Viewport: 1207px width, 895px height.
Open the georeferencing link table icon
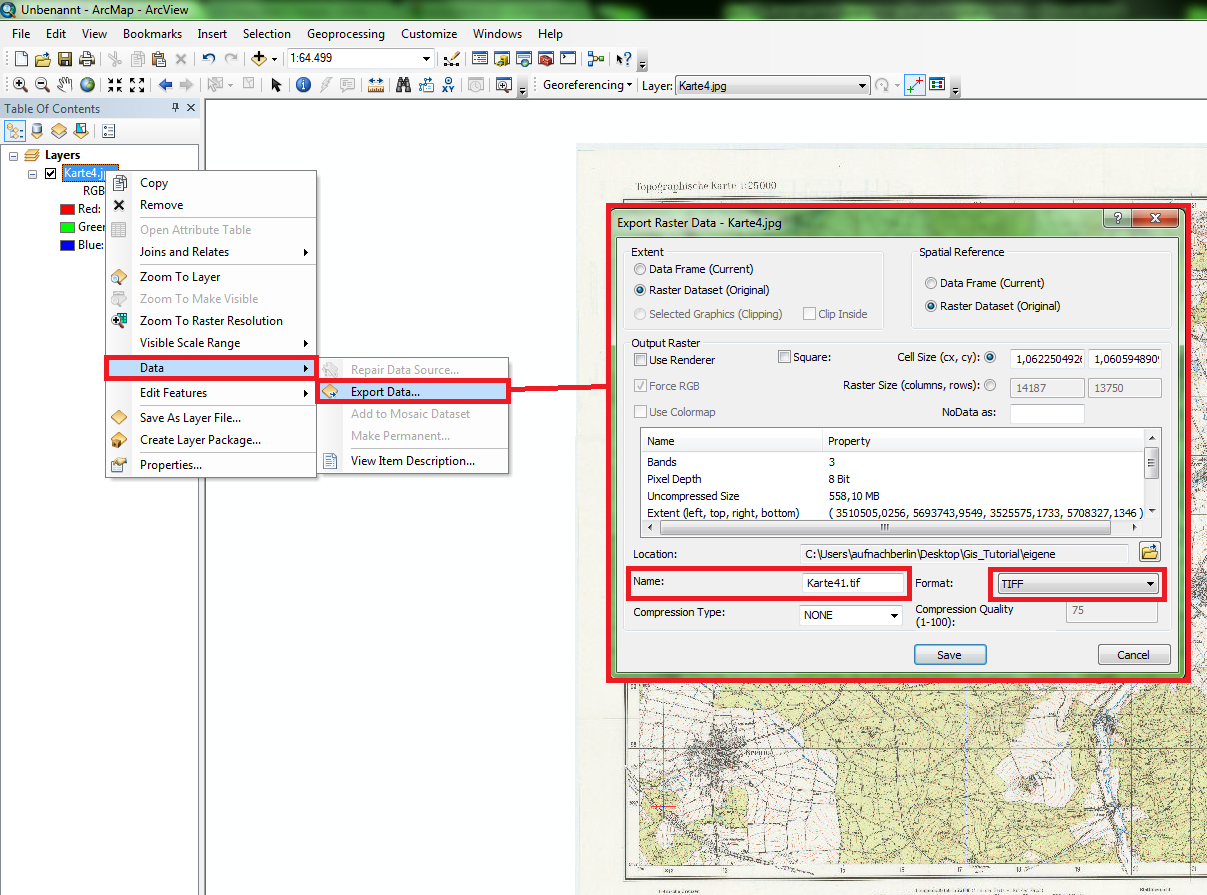pos(937,85)
